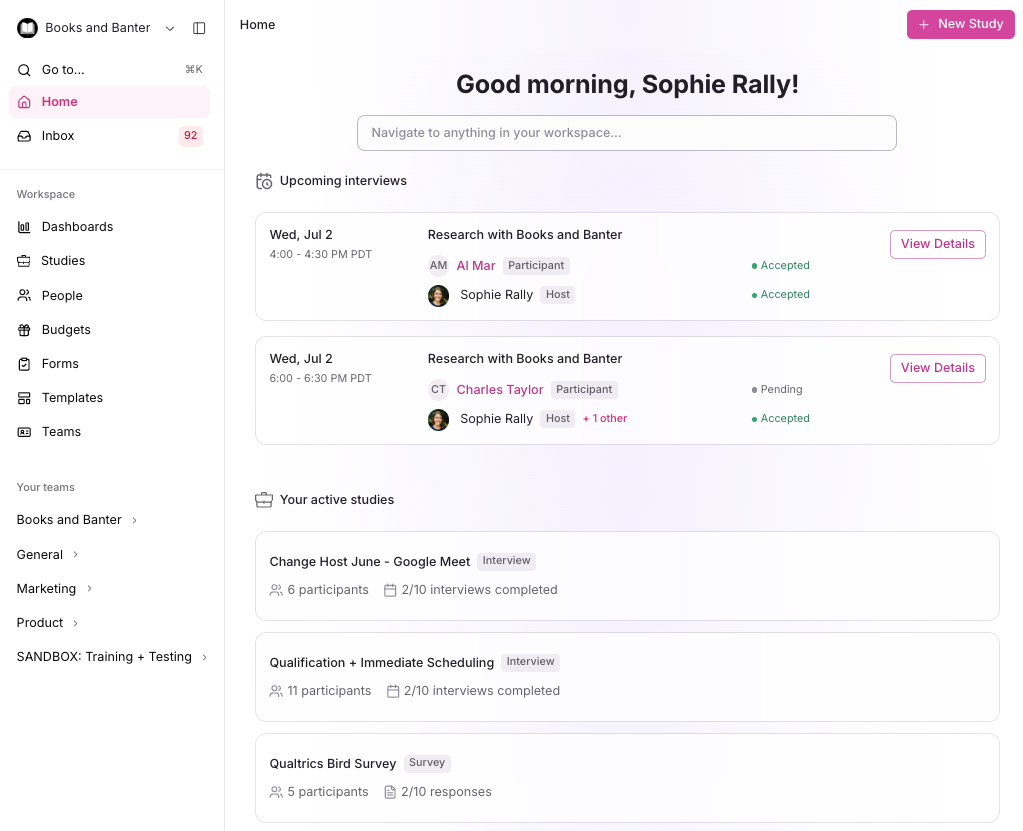Open the workspace switcher dropdown arrow
This screenshot has width=1023, height=831.
pos(170,28)
